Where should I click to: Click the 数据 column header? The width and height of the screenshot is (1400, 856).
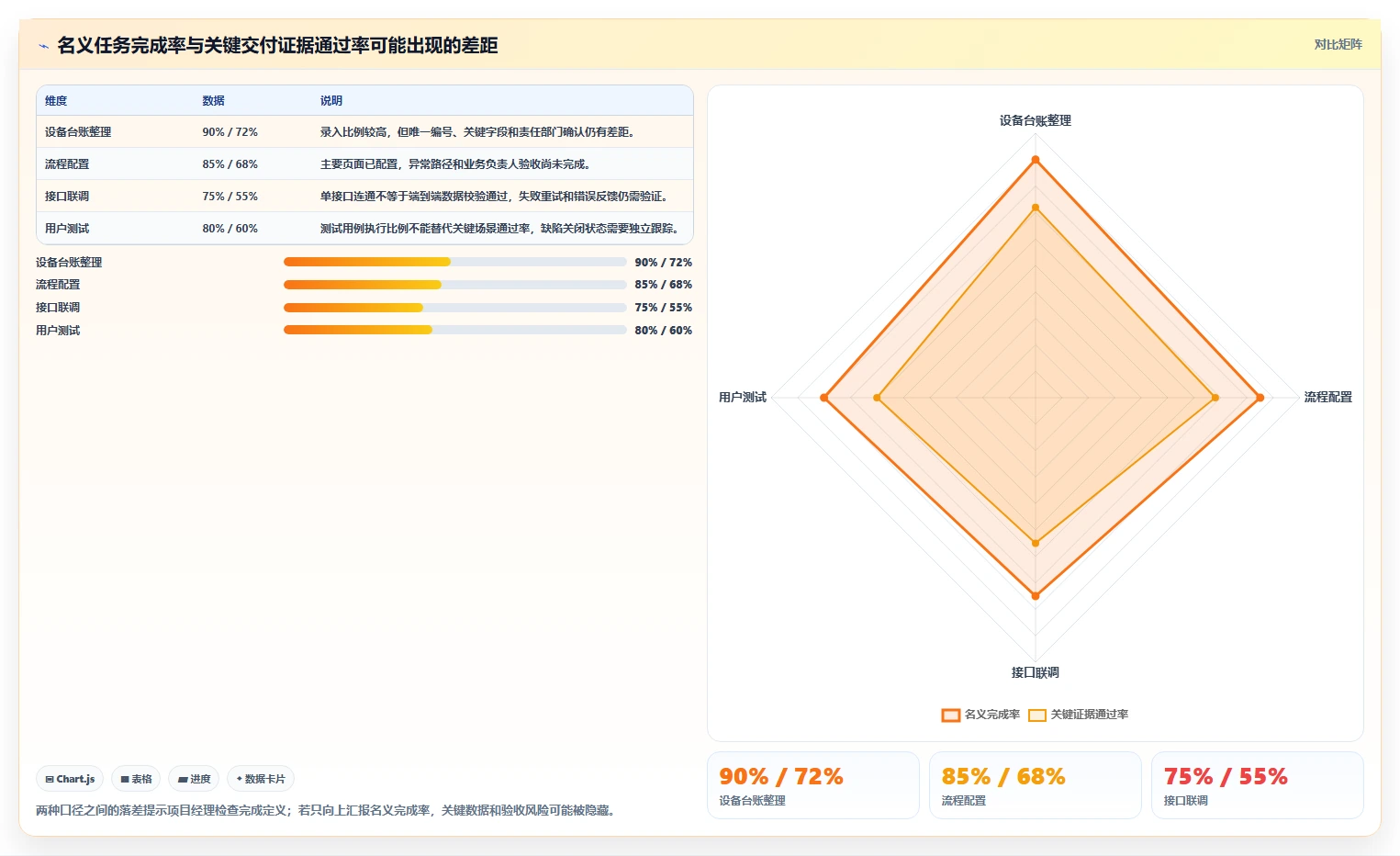coord(214,101)
